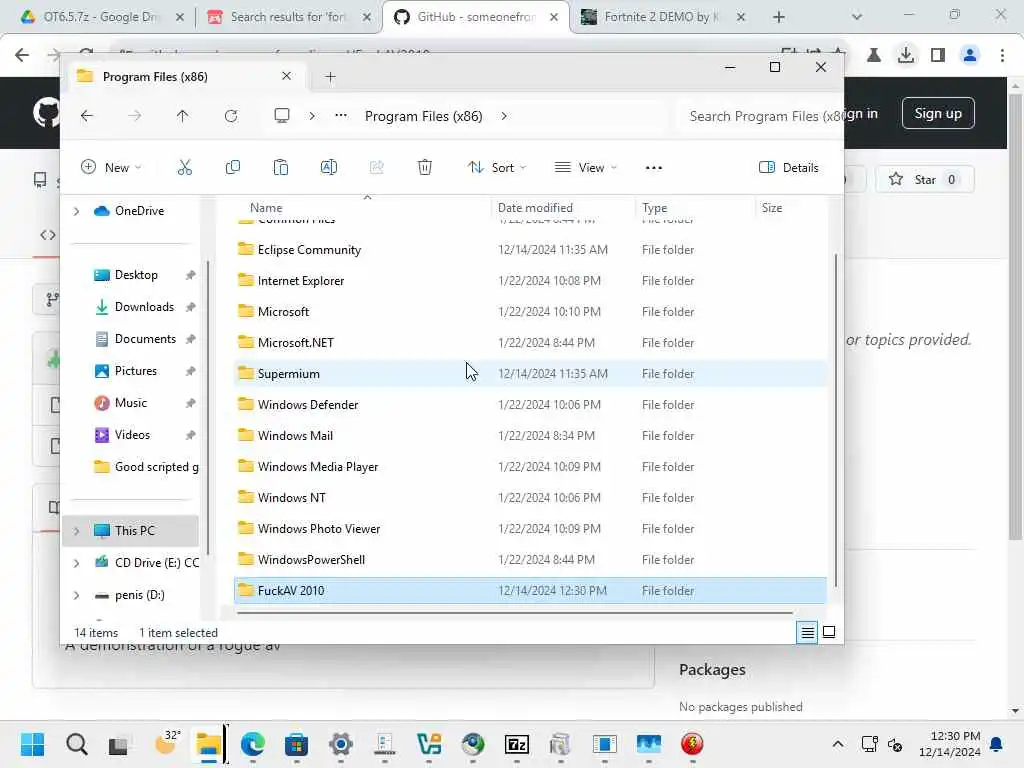Toggle the Details pane
This screenshot has width=1024, height=768.
789,168
